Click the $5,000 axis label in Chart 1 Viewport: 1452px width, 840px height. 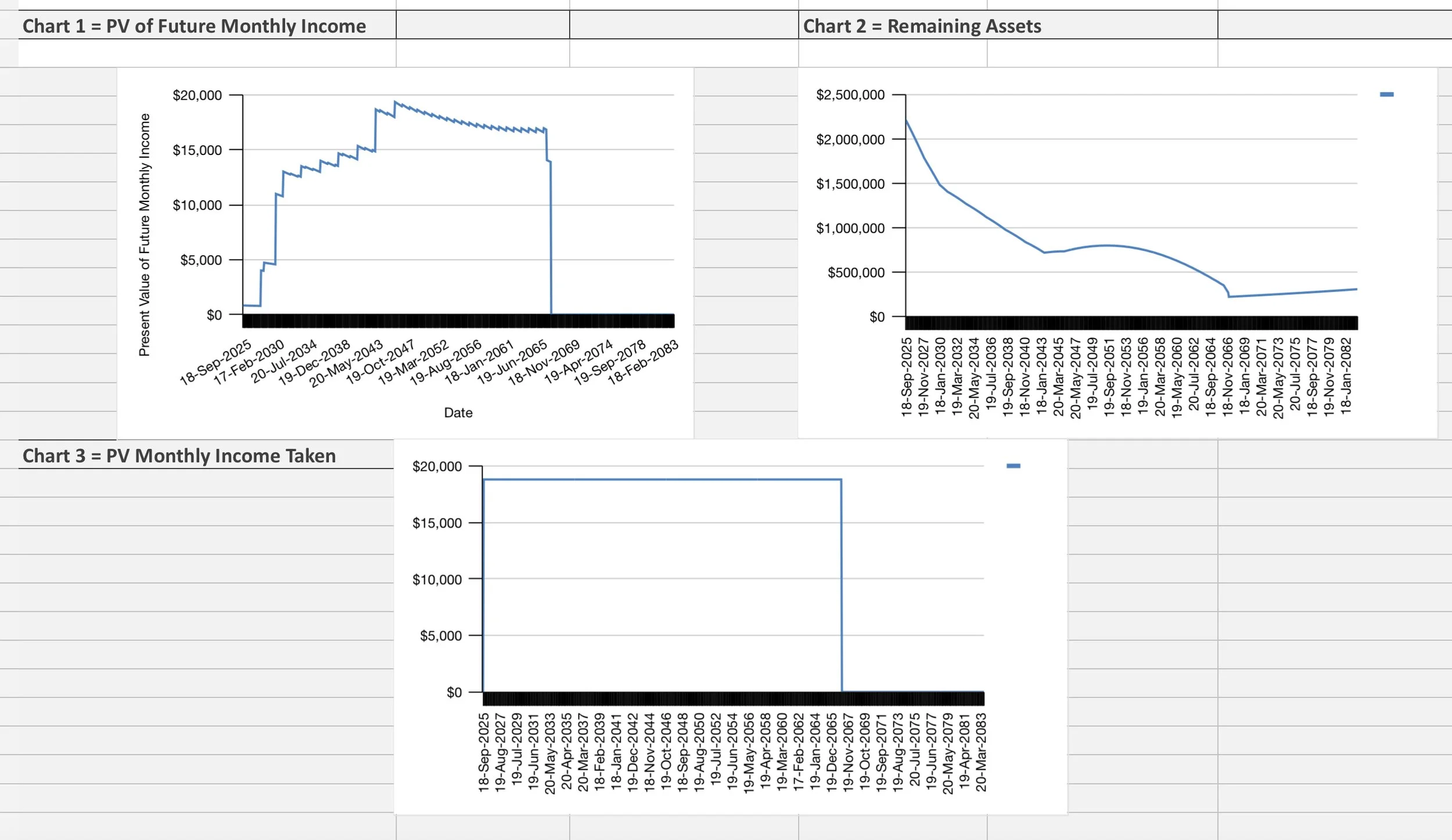(200, 260)
